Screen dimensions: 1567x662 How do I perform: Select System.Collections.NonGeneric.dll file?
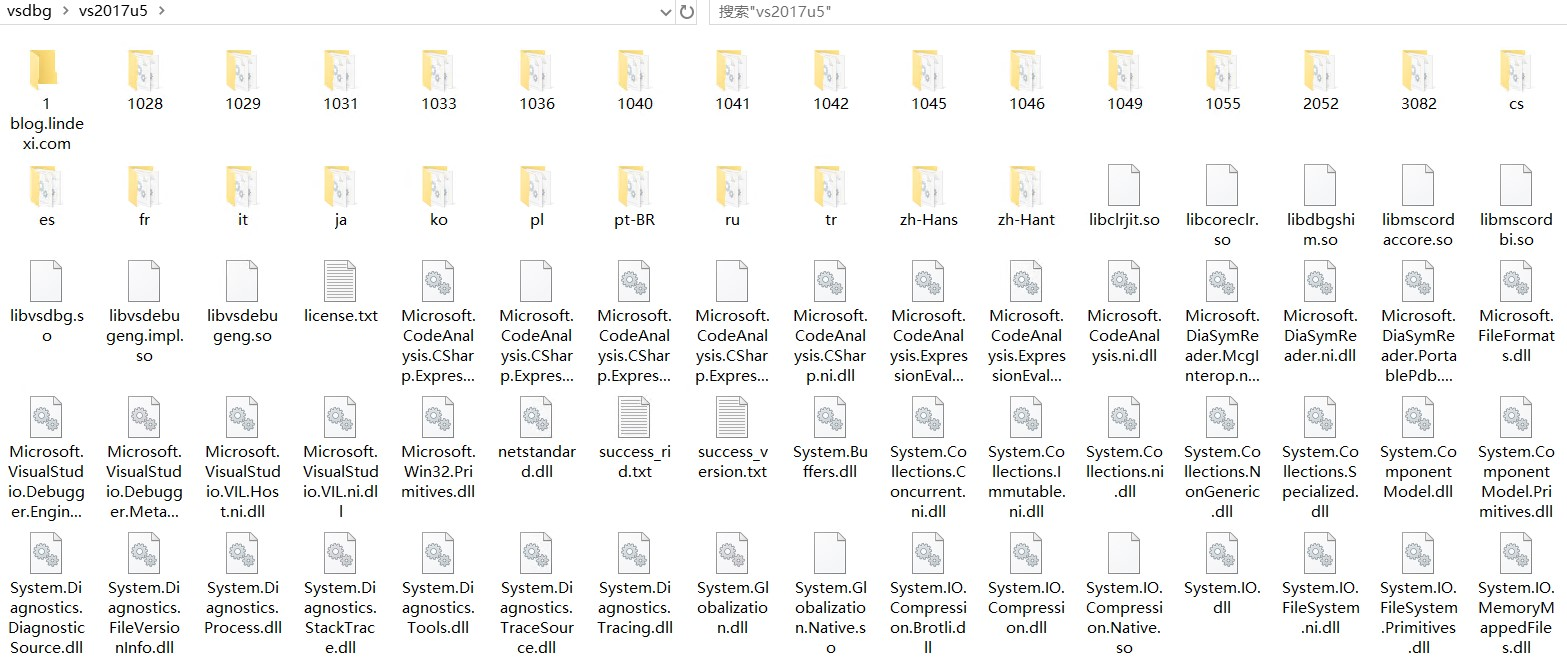pyautogui.click(x=1223, y=458)
